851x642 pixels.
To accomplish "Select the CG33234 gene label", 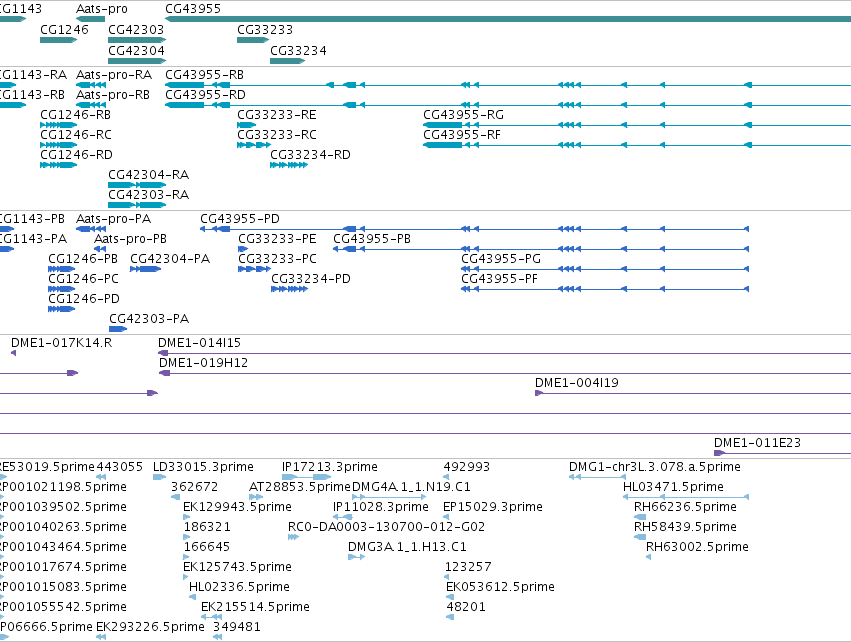I will [x=298, y=50].
